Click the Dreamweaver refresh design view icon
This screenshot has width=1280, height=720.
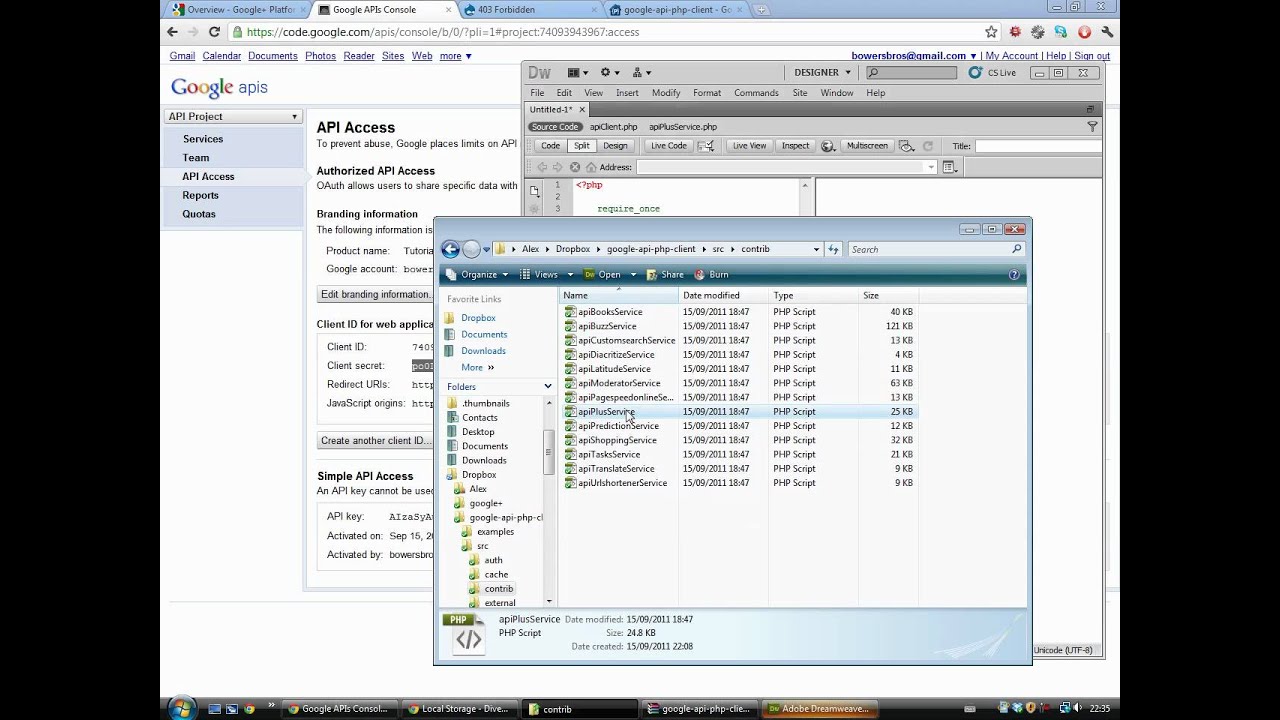point(927,146)
